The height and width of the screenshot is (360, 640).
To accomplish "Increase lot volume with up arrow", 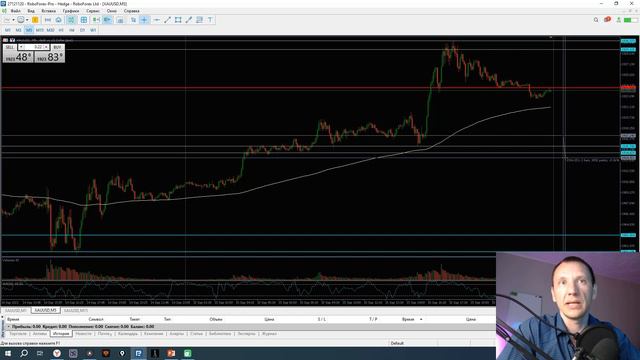I will click(47, 47).
